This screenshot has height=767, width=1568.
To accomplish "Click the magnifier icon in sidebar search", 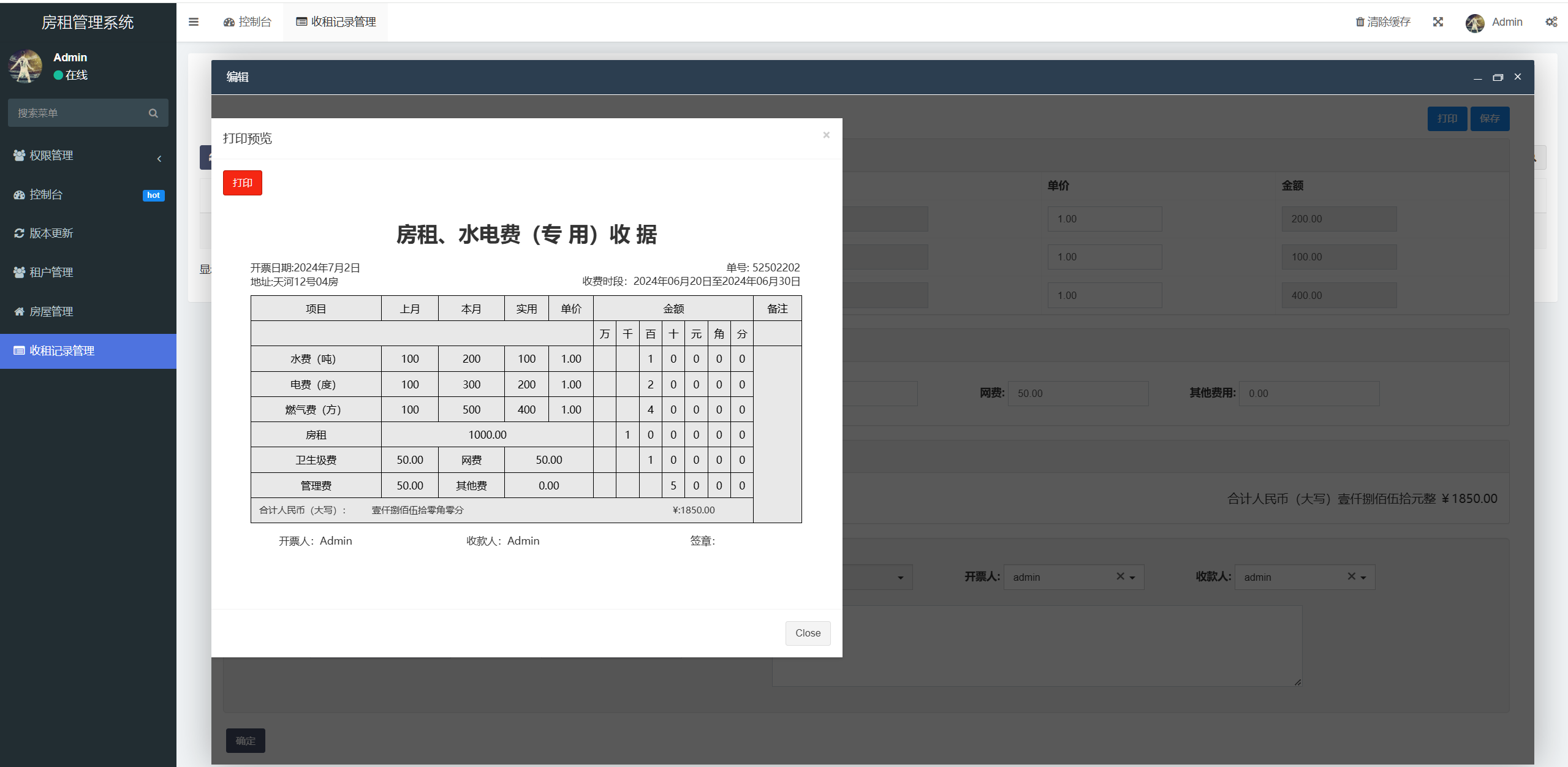I will pyautogui.click(x=153, y=113).
